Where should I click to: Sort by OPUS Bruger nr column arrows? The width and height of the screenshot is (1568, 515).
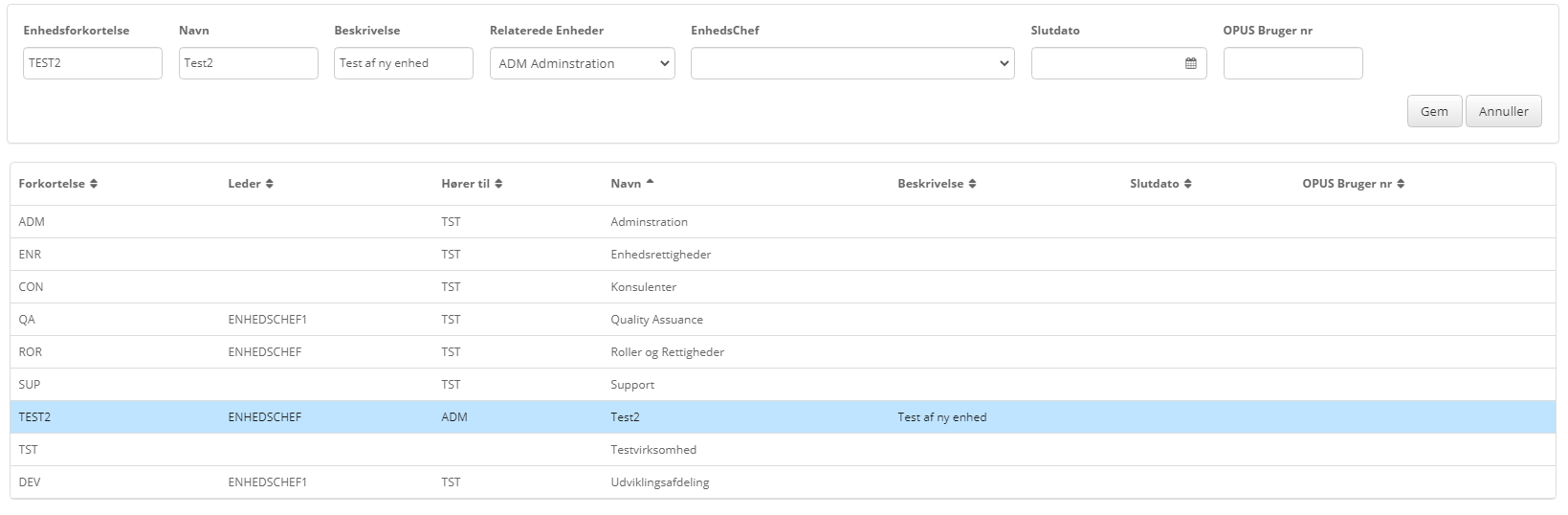[x=1401, y=184]
